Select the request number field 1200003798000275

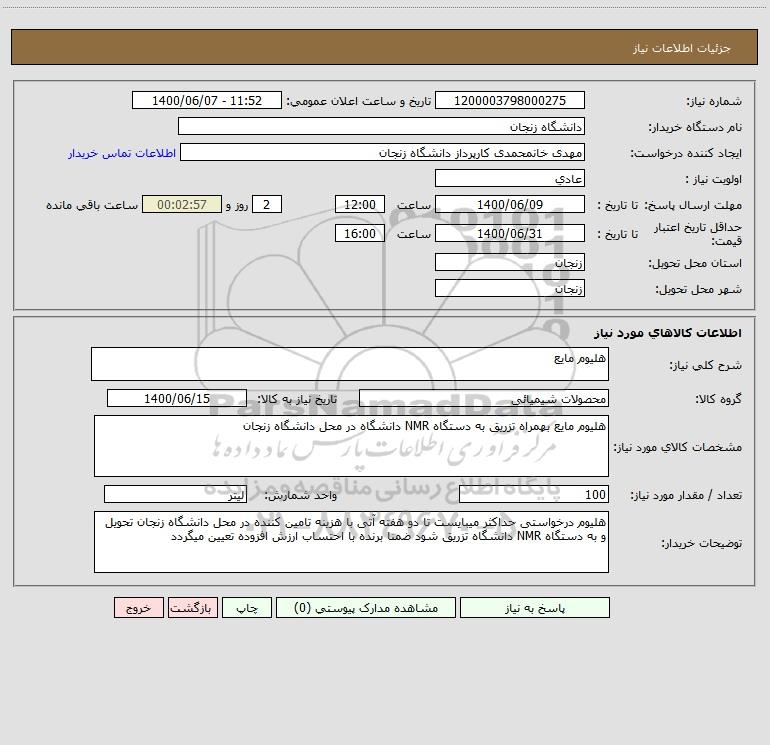(x=510, y=100)
